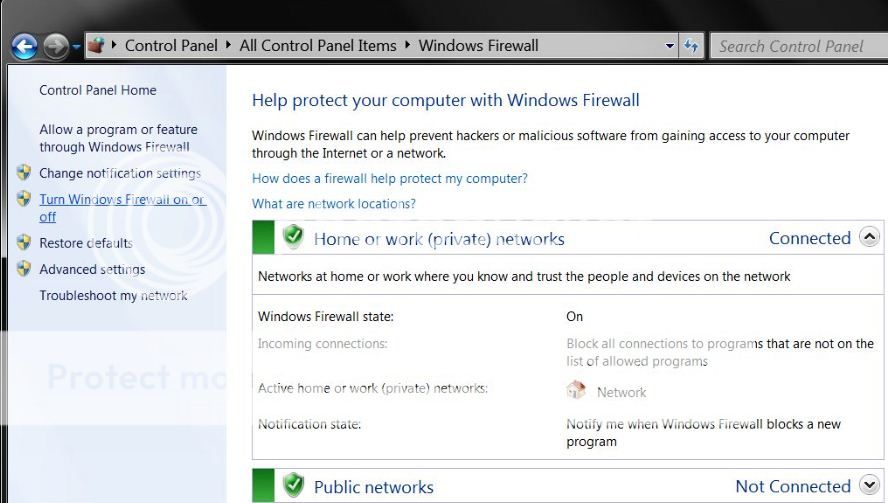Viewport: 888px width, 503px height.
Task: Click the house icon next to Network
Action: pos(576,390)
